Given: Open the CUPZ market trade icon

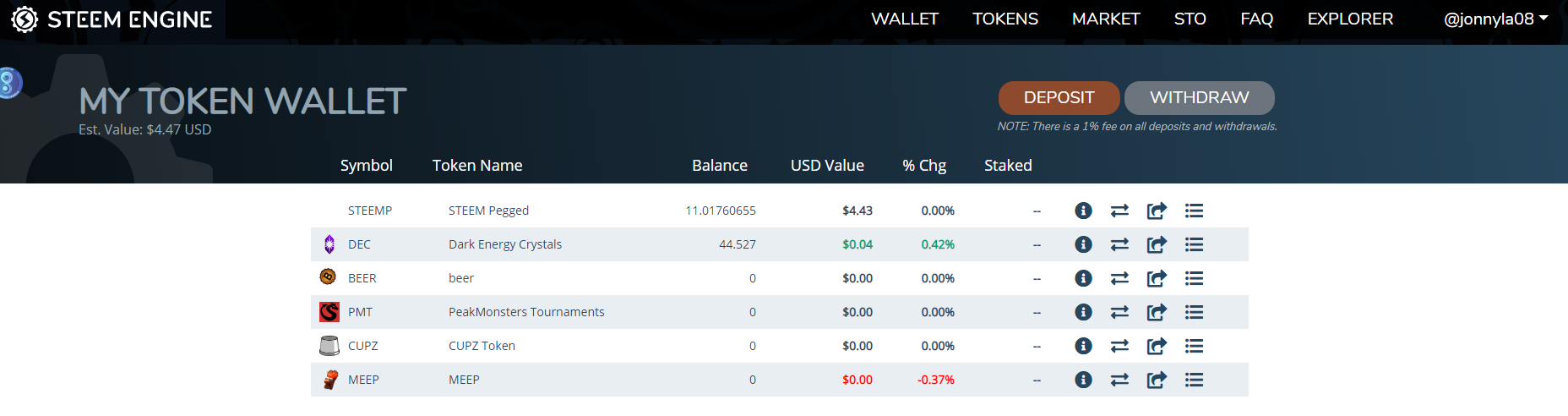Looking at the screenshot, I should click(1119, 346).
